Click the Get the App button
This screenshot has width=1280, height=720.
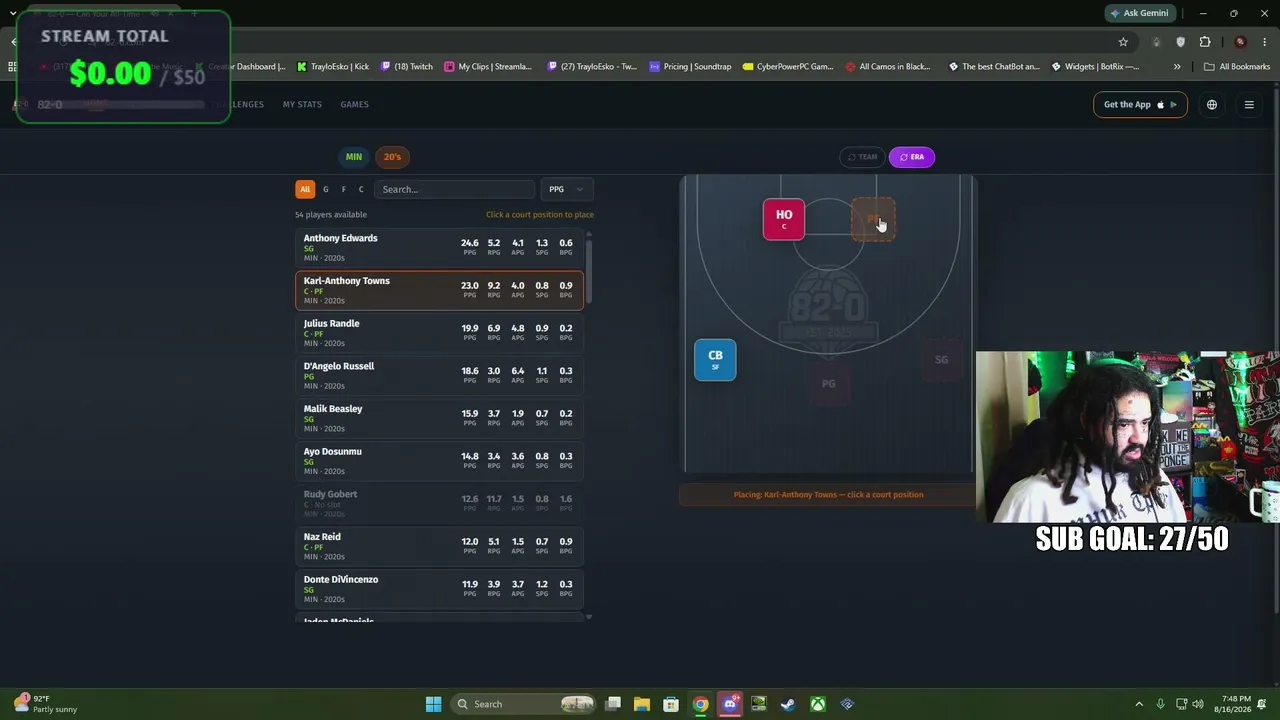1140,105
